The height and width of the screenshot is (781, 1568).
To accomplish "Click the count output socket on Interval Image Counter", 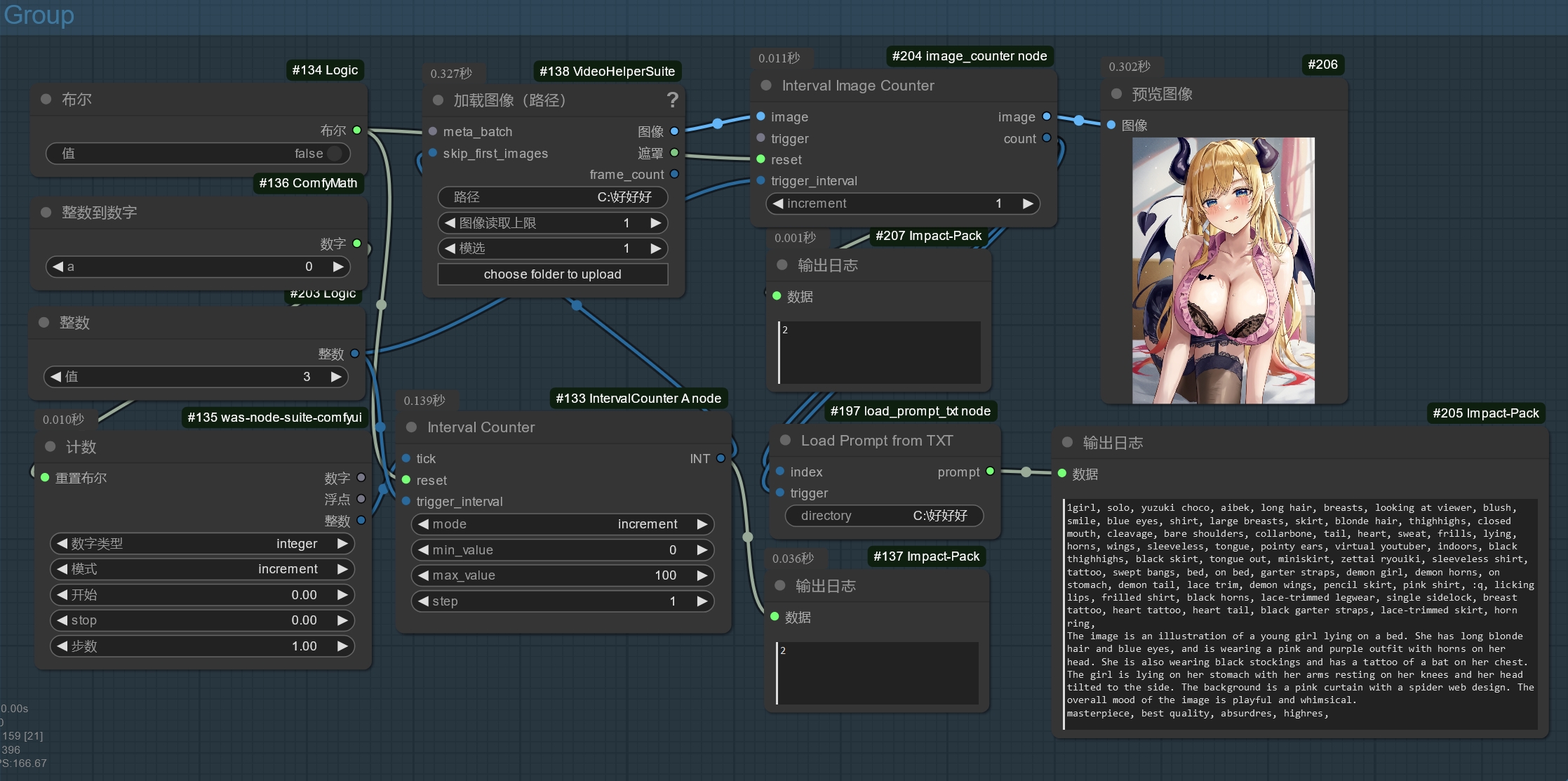I will pyautogui.click(x=1047, y=138).
